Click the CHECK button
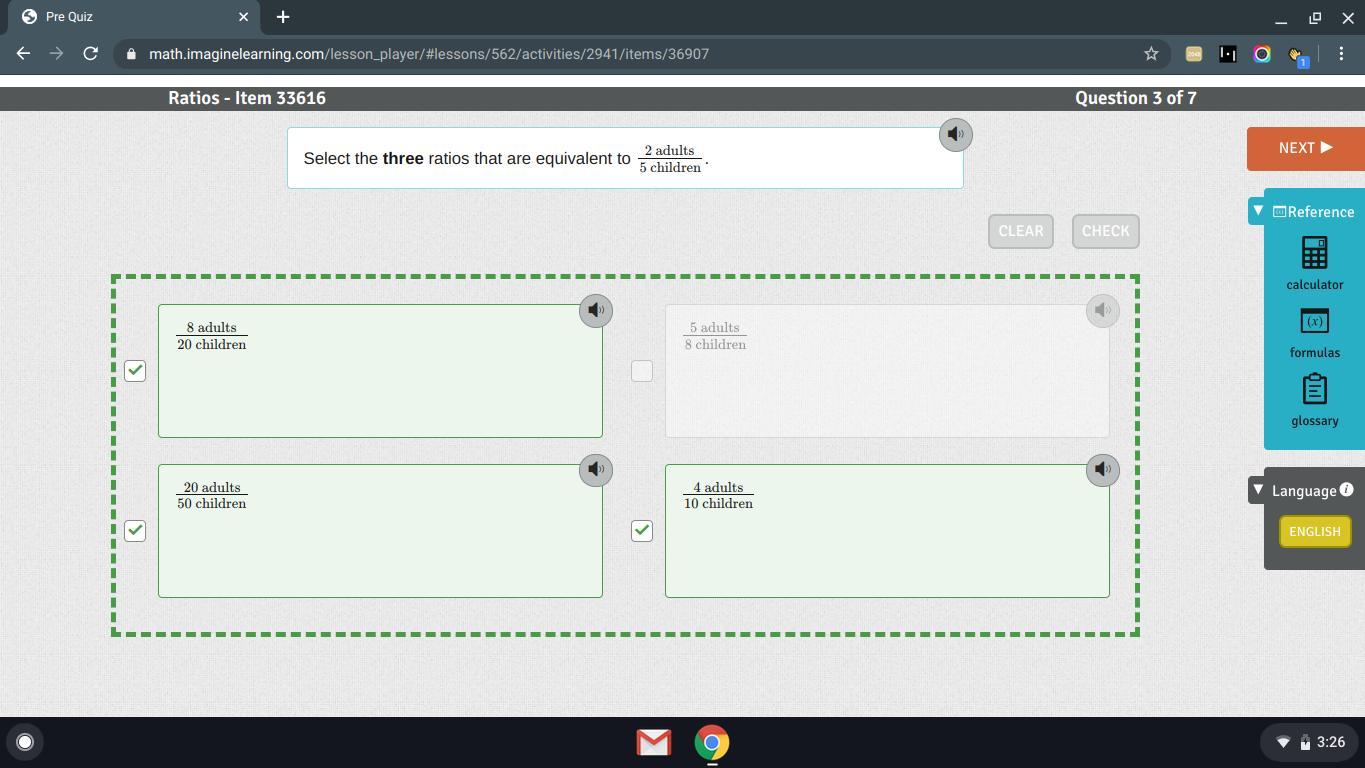Image resolution: width=1365 pixels, height=768 pixels. [1105, 231]
